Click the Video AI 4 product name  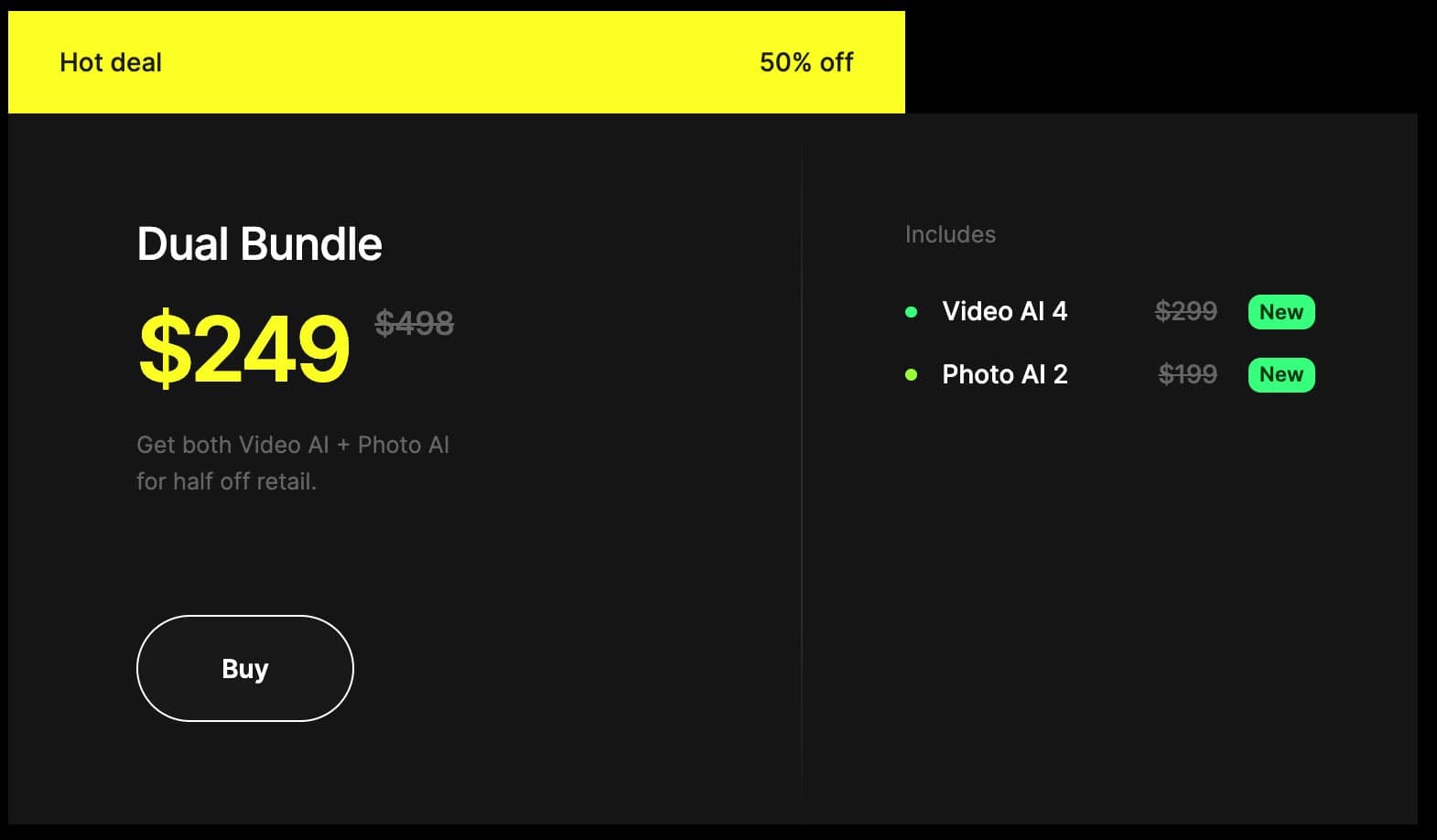coord(1005,312)
